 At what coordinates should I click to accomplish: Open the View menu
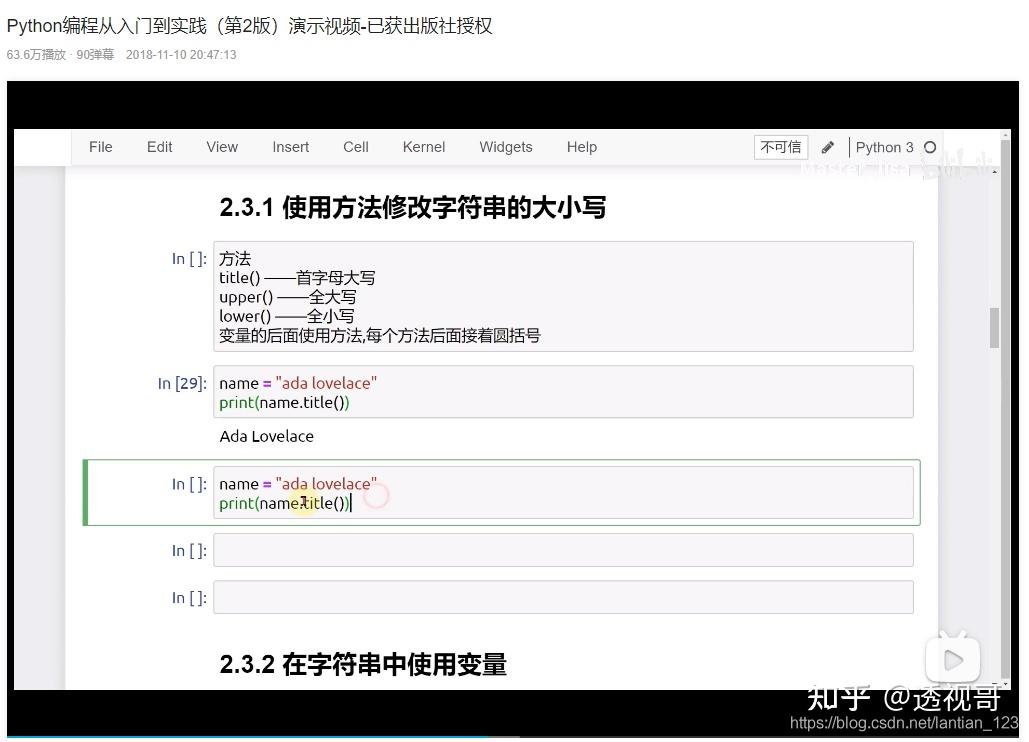click(x=221, y=146)
